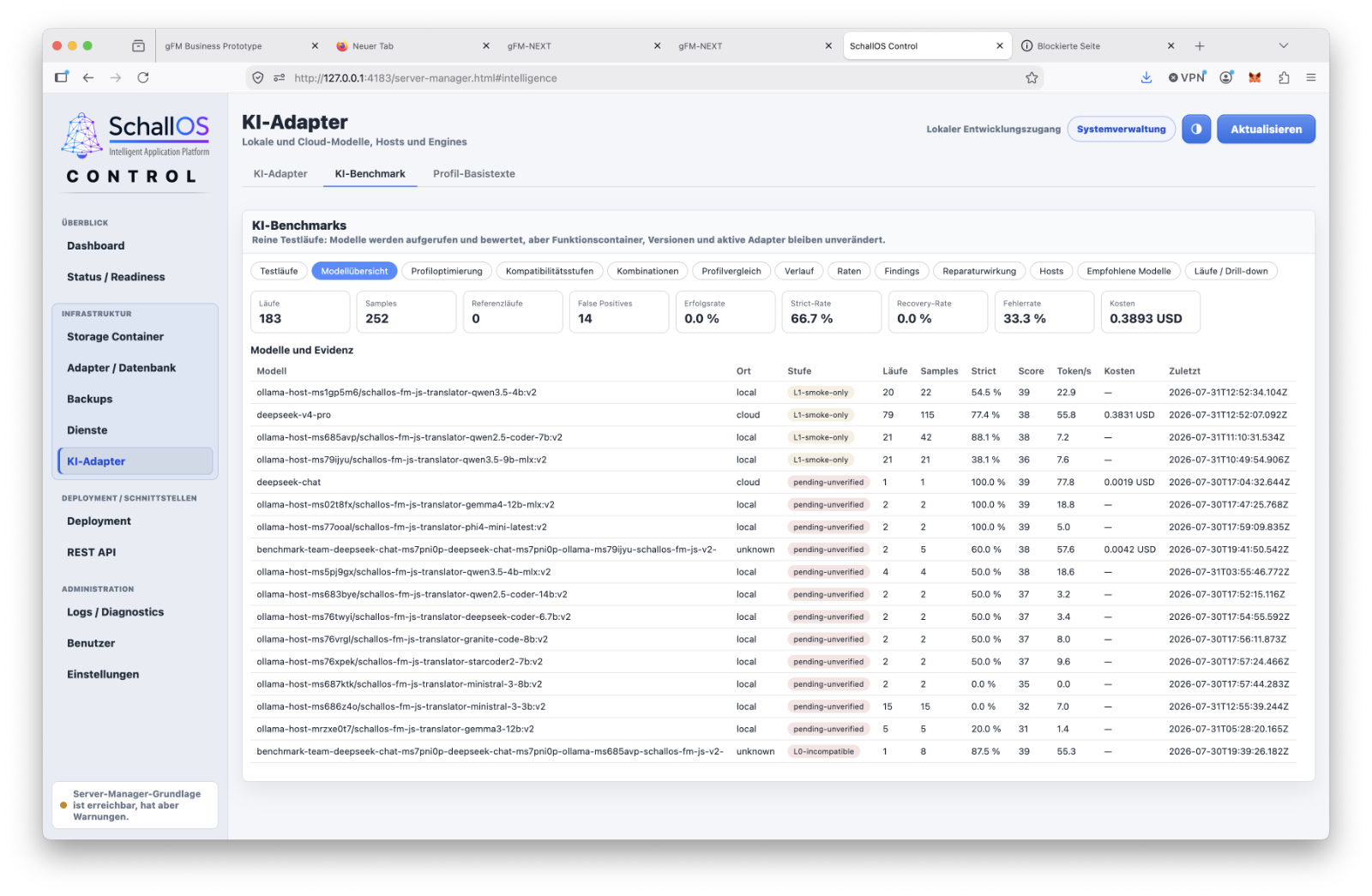Click the Strict column header
The width and height of the screenshot is (1372, 896).
tap(983, 371)
